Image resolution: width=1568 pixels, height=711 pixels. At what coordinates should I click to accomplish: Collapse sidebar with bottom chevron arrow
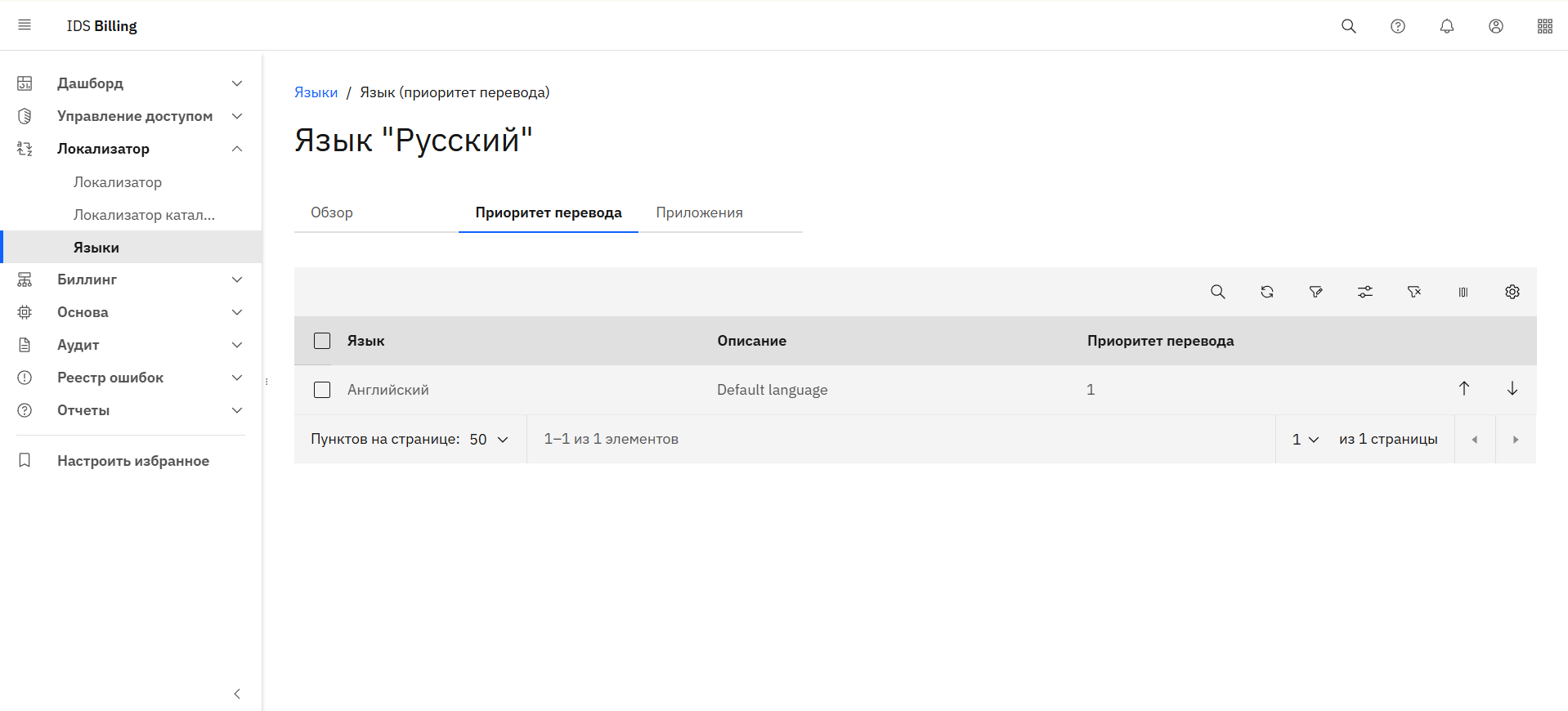[x=237, y=694]
